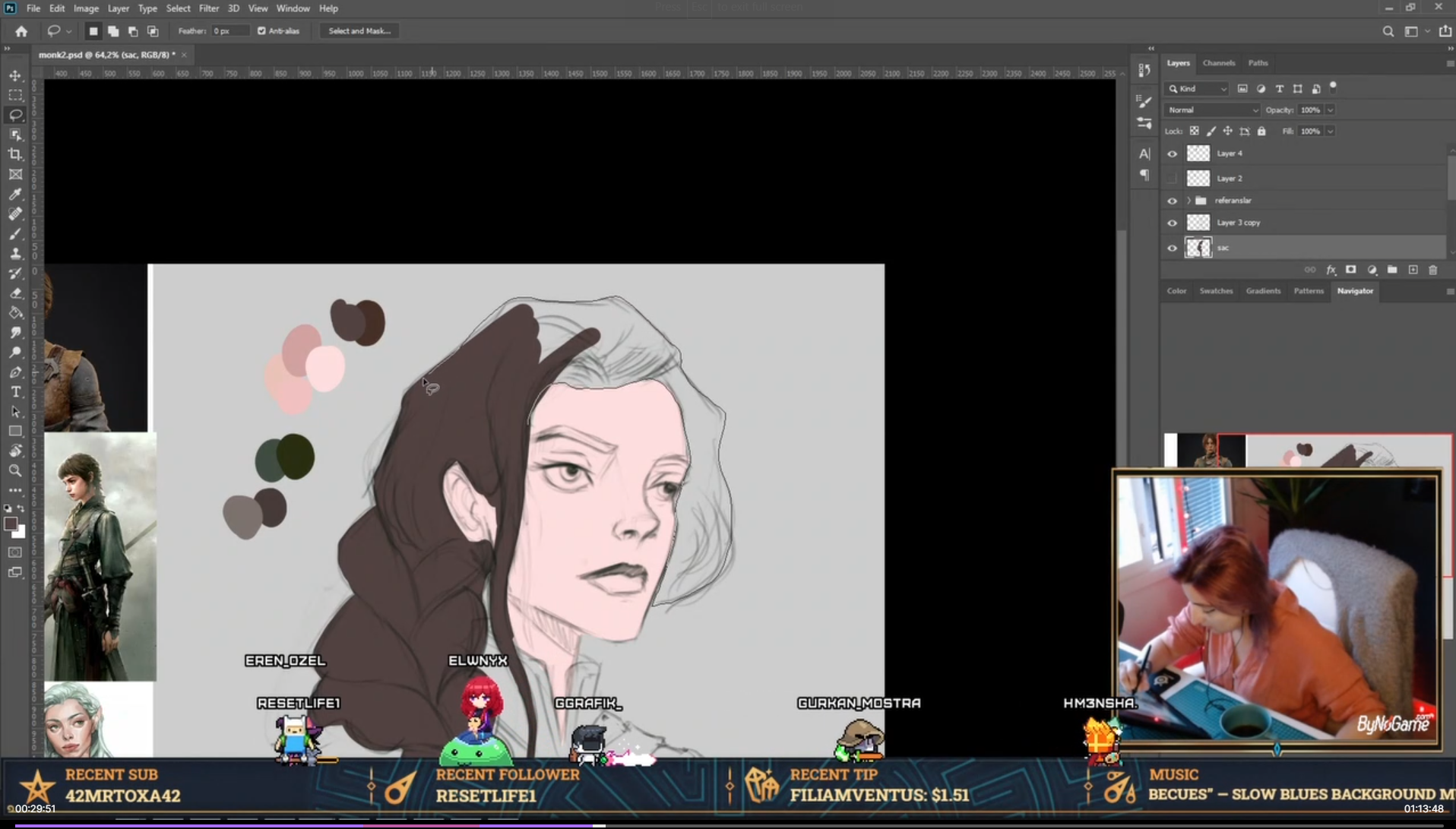Select the Rectangle shape tool
1456x829 pixels.
[x=15, y=431]
